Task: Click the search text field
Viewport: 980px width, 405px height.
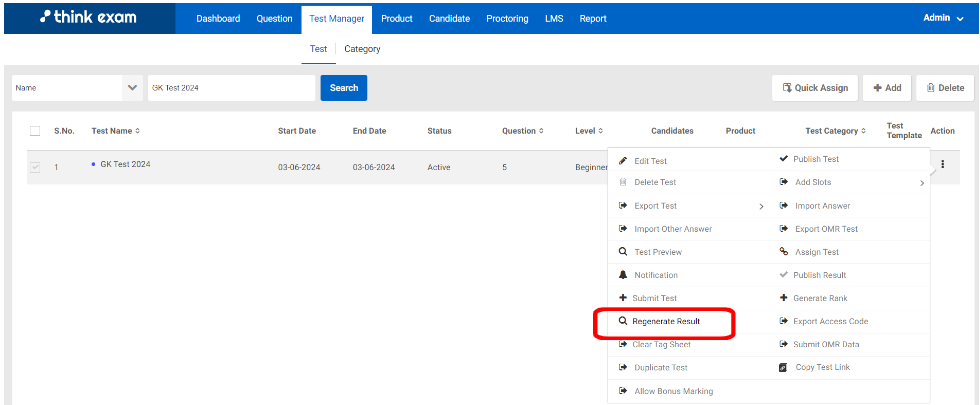Action: 231,88
